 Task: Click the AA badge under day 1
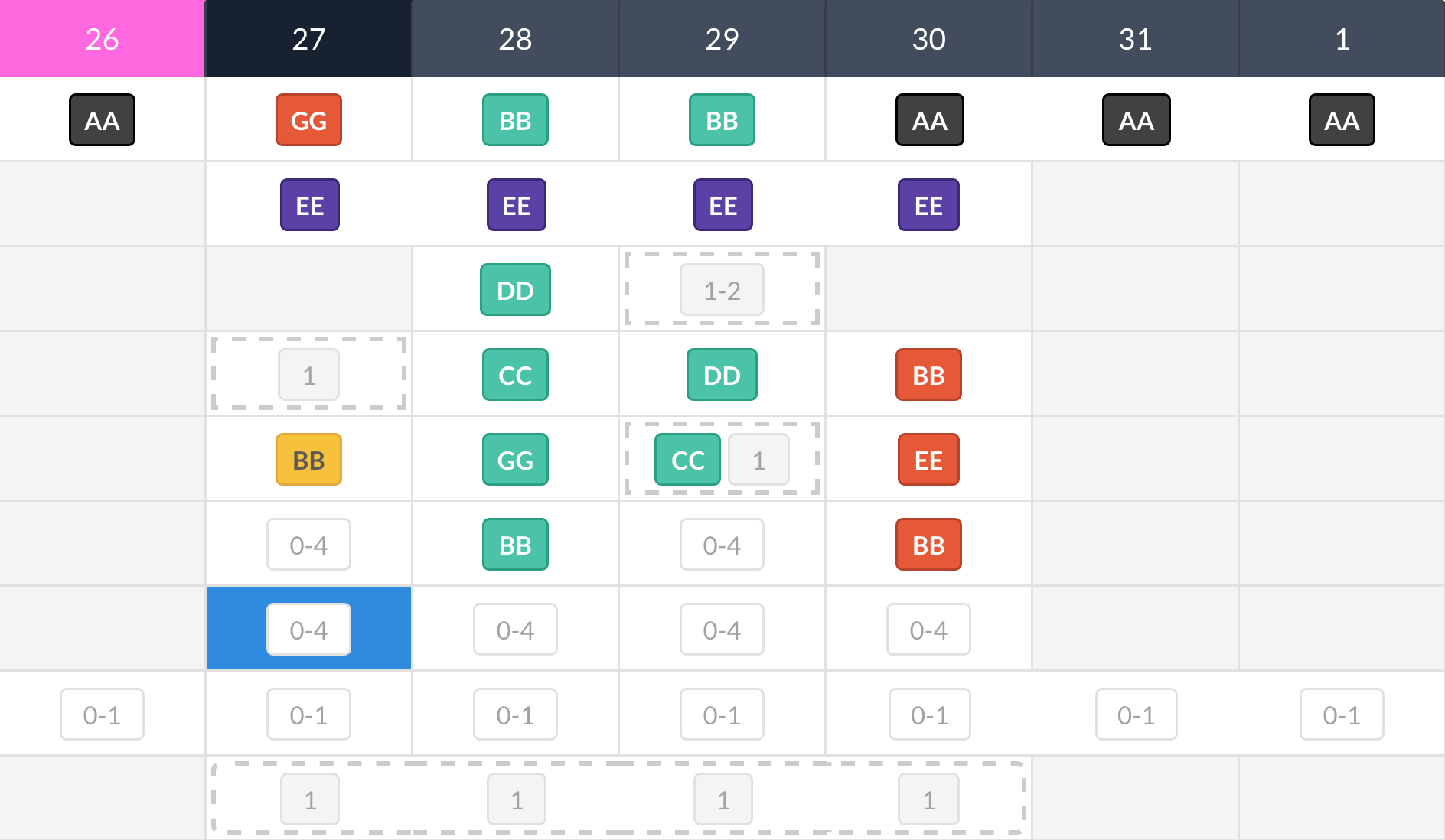coord(1342,120)
